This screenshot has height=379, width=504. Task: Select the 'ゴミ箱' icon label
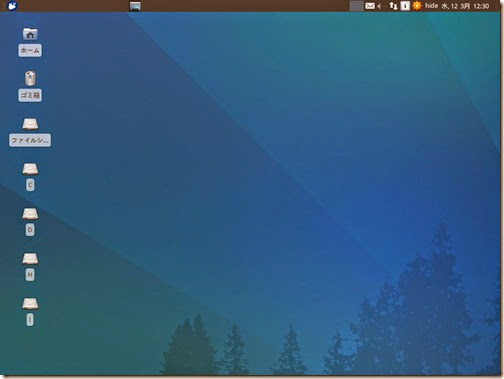click(30, 95)
